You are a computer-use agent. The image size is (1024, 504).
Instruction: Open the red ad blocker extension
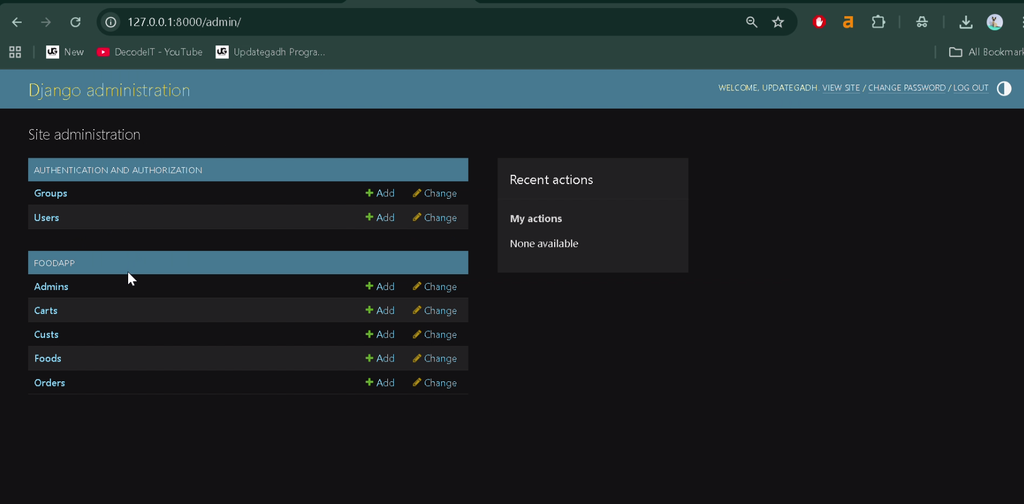pyautogui.click(x=819, y=22)
